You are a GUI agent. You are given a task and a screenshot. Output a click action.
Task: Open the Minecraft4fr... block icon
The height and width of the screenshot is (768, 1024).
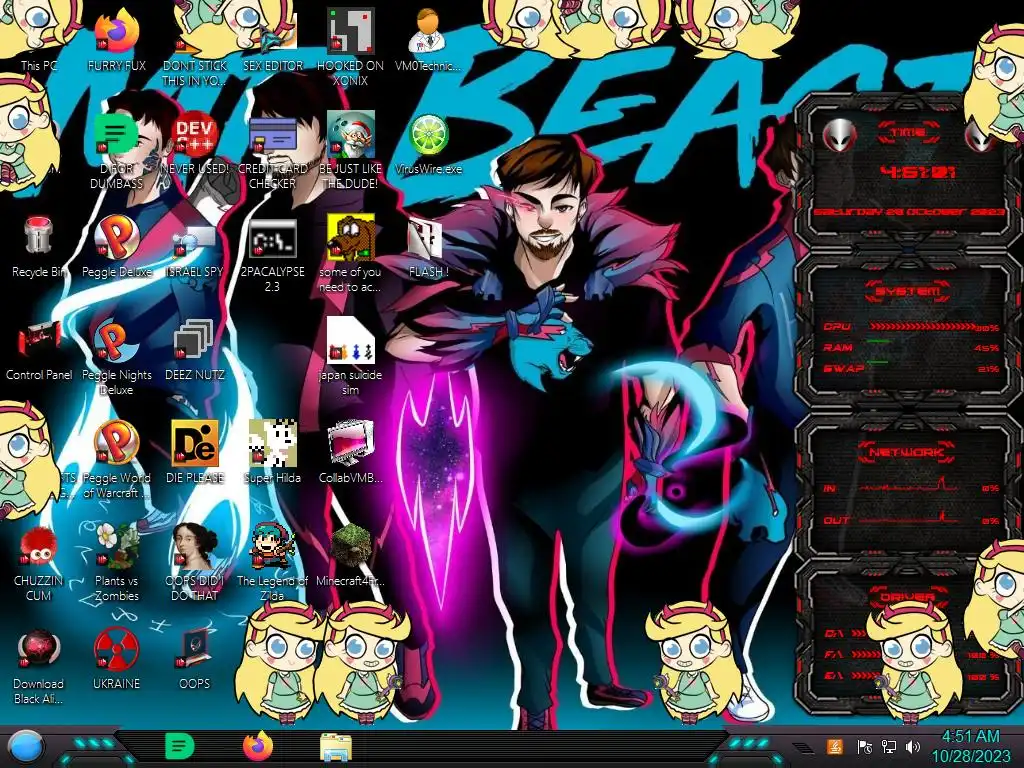coord(350,555)
